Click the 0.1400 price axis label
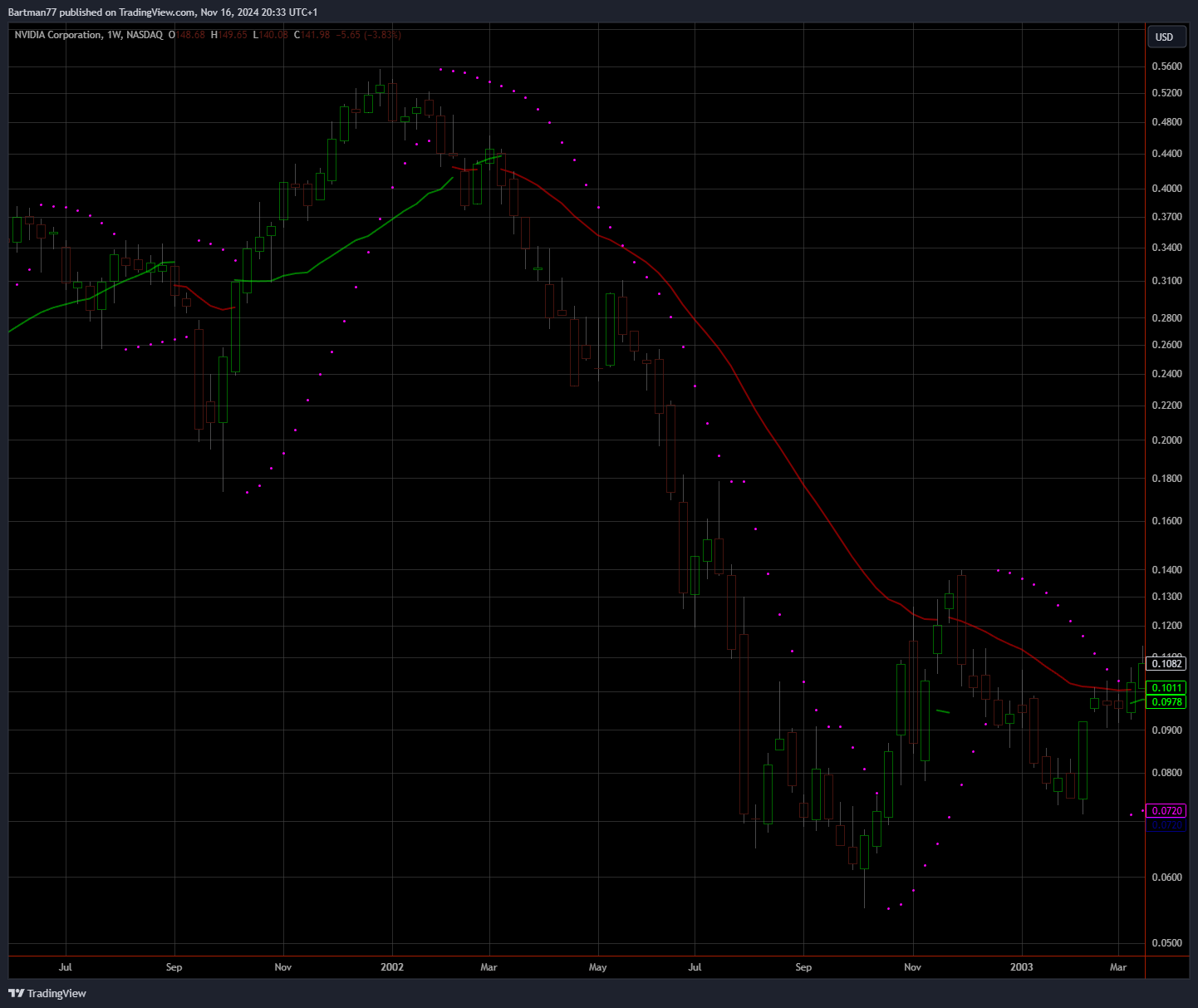The image size is (1198, 1008). point(1167,570)
